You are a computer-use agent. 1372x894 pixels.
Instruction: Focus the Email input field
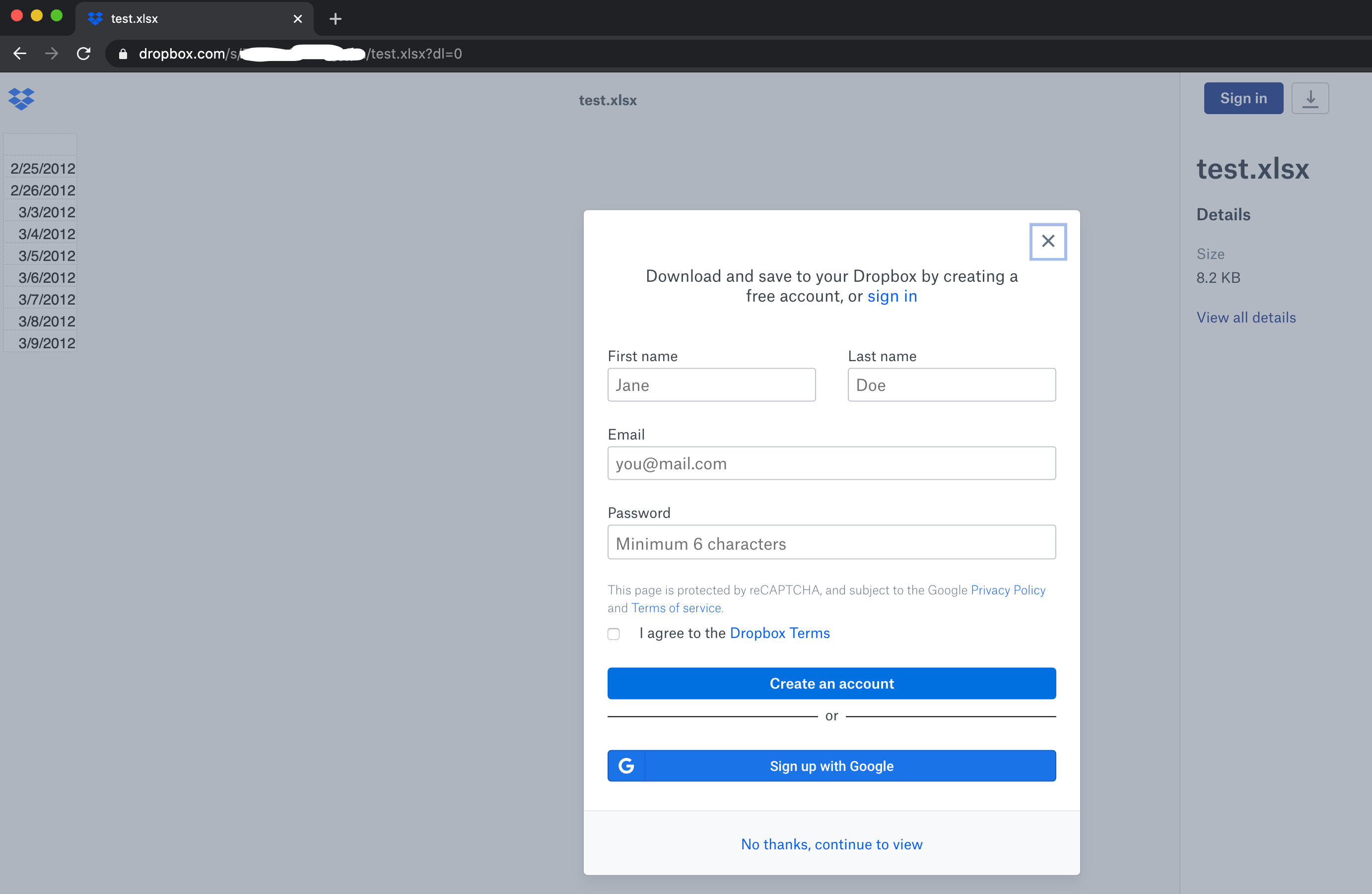[831, 463]
